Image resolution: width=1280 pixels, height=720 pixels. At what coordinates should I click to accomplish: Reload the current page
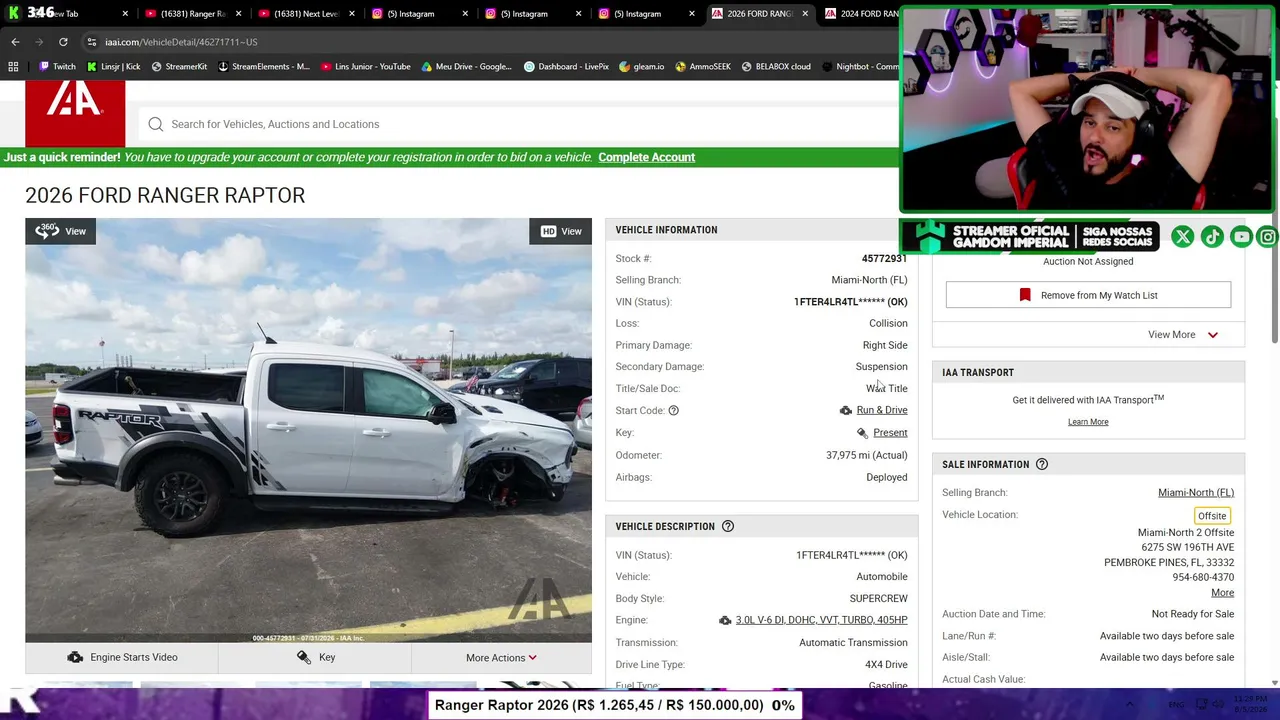(63, 42)
